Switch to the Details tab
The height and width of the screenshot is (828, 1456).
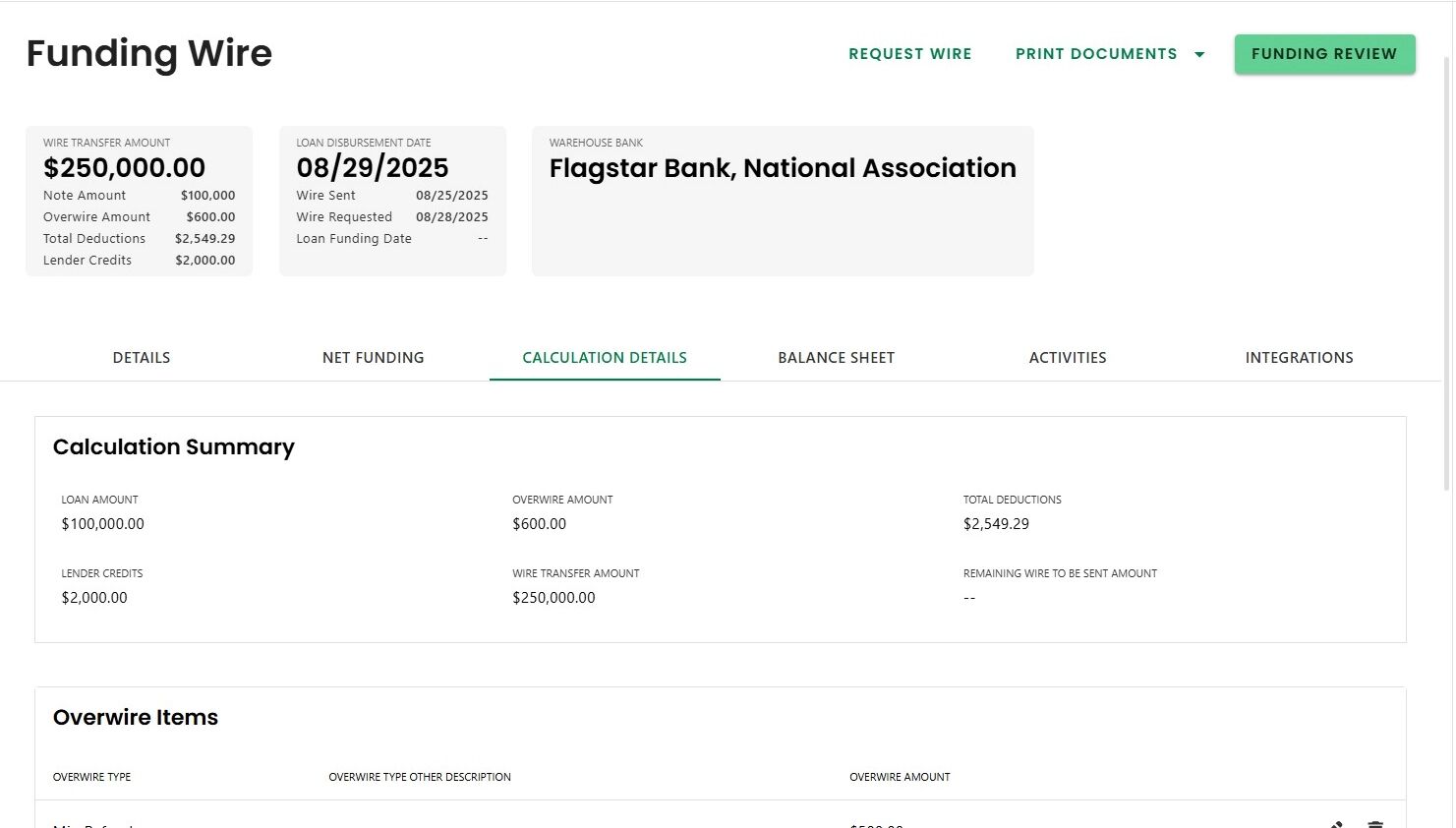click(x=142, y=358)
